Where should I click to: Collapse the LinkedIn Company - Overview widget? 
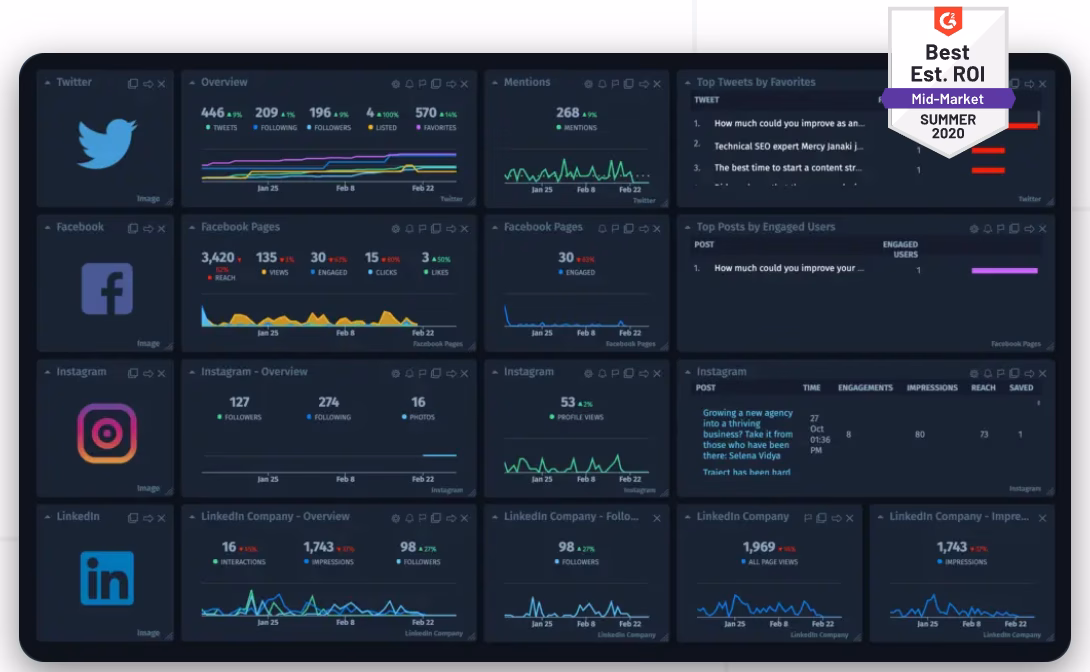[192, 517]
